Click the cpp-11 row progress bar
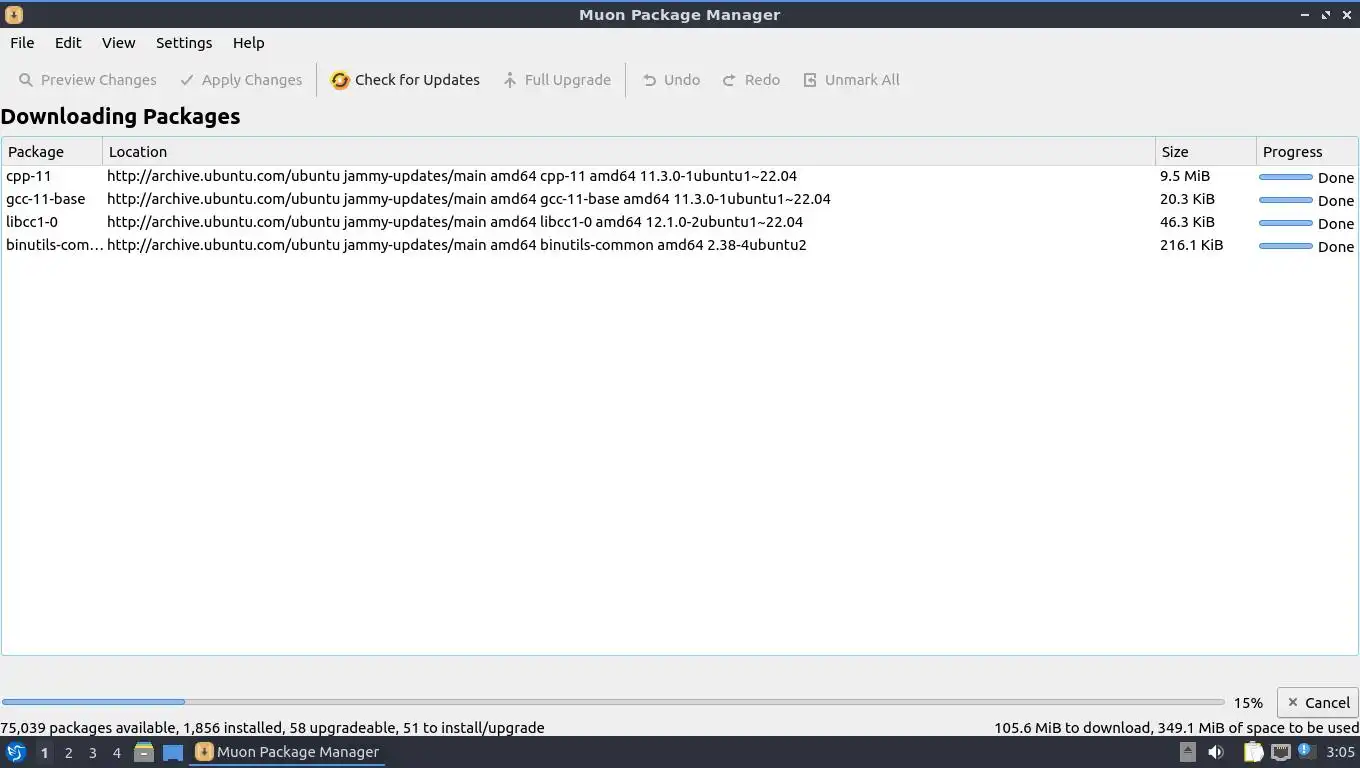The height and width of the screenshot is (768, 1360). coord(1285,177)
